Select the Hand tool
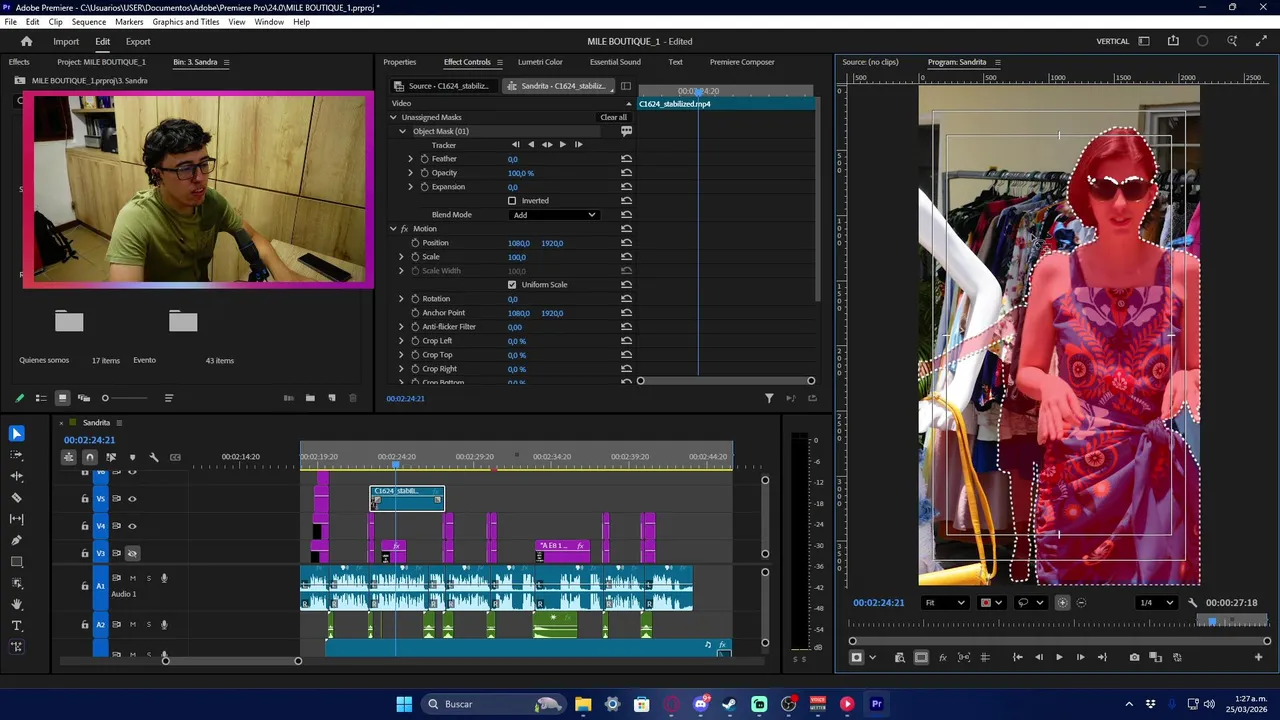This screenshot has width=1280, height=720. (x=16, y=604)
